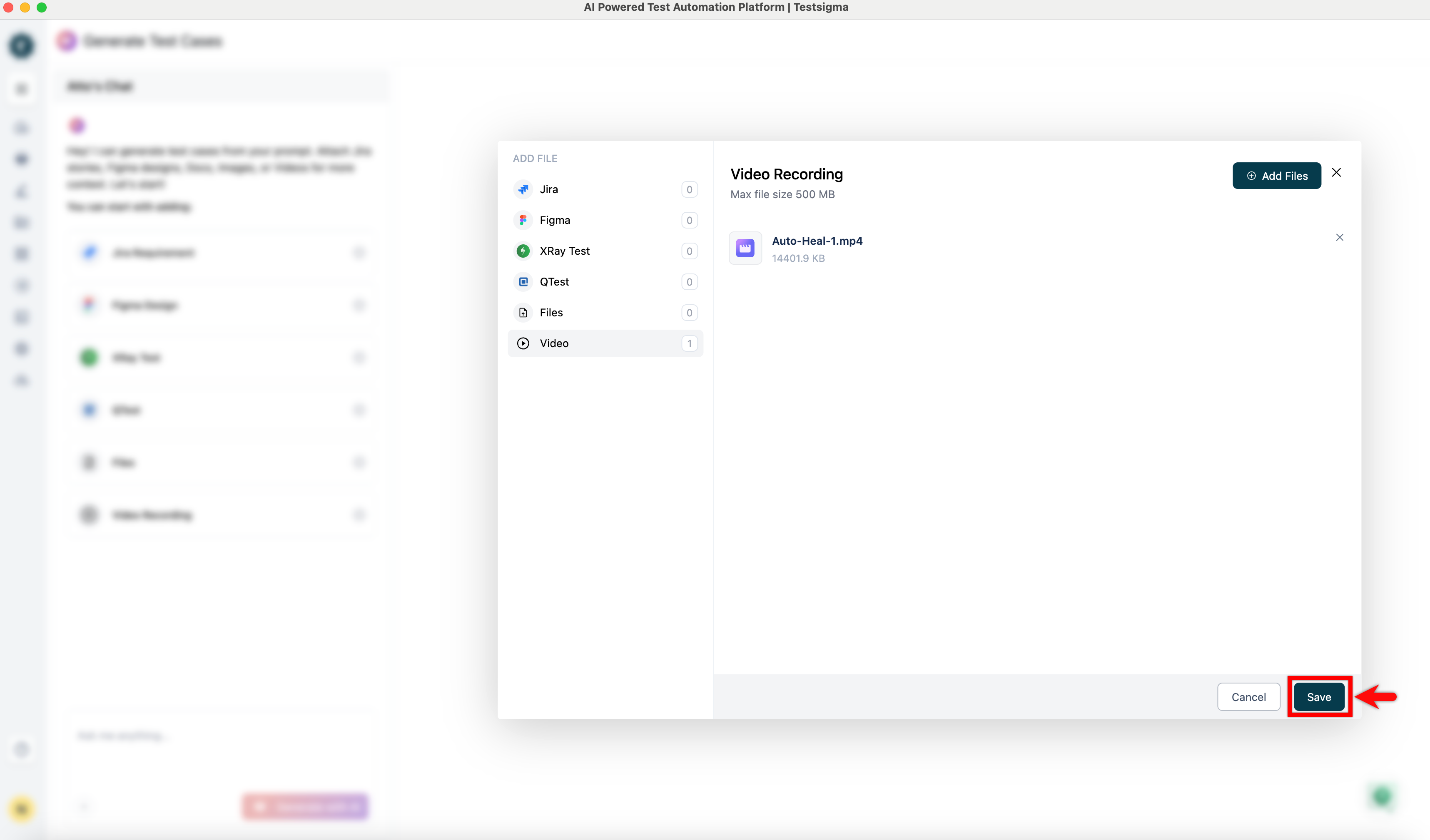The width and height of the screenshot is (1430, 840).
Task: Click the green macOS fullscreen button
Action: (x=41, y=7)
